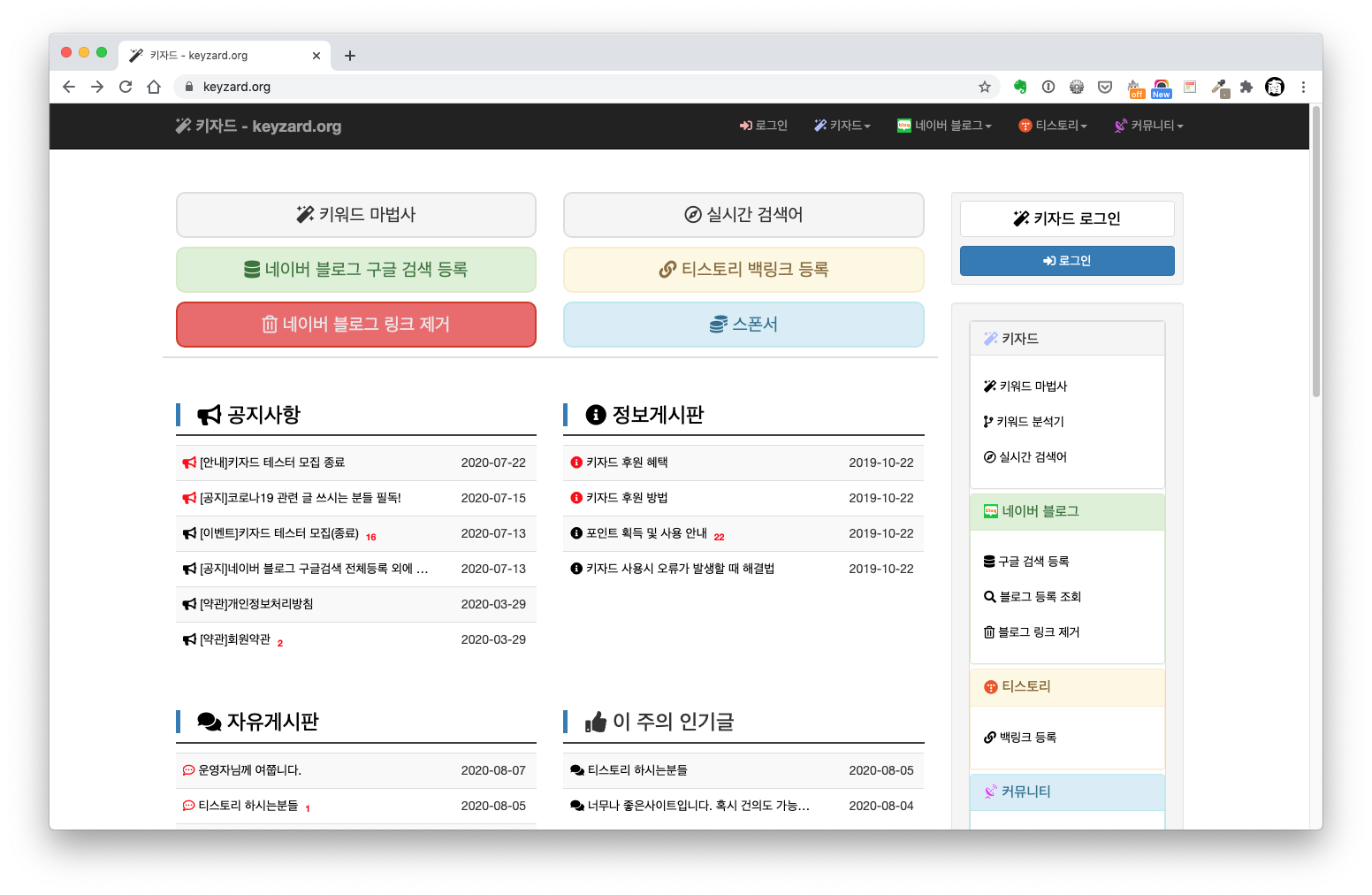The image size is (1372, 895).
Task: Click the browser forward arrow
Action: click(x=97, y=87)
